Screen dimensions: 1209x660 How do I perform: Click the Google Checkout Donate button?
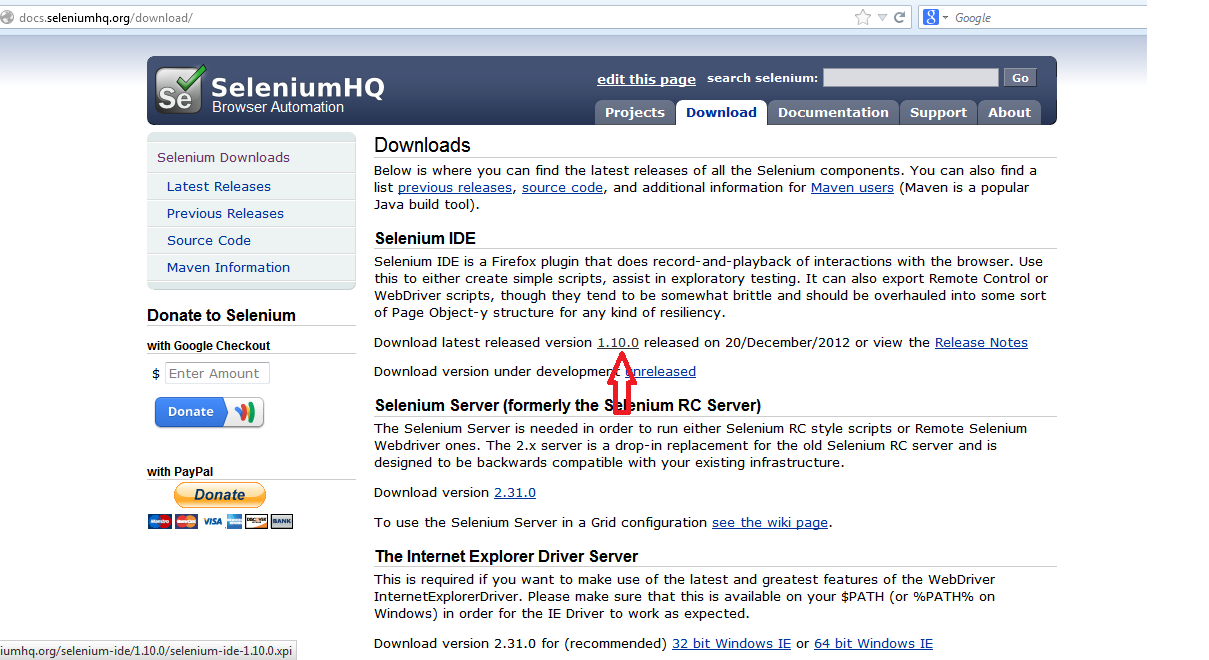pos(209,412)
